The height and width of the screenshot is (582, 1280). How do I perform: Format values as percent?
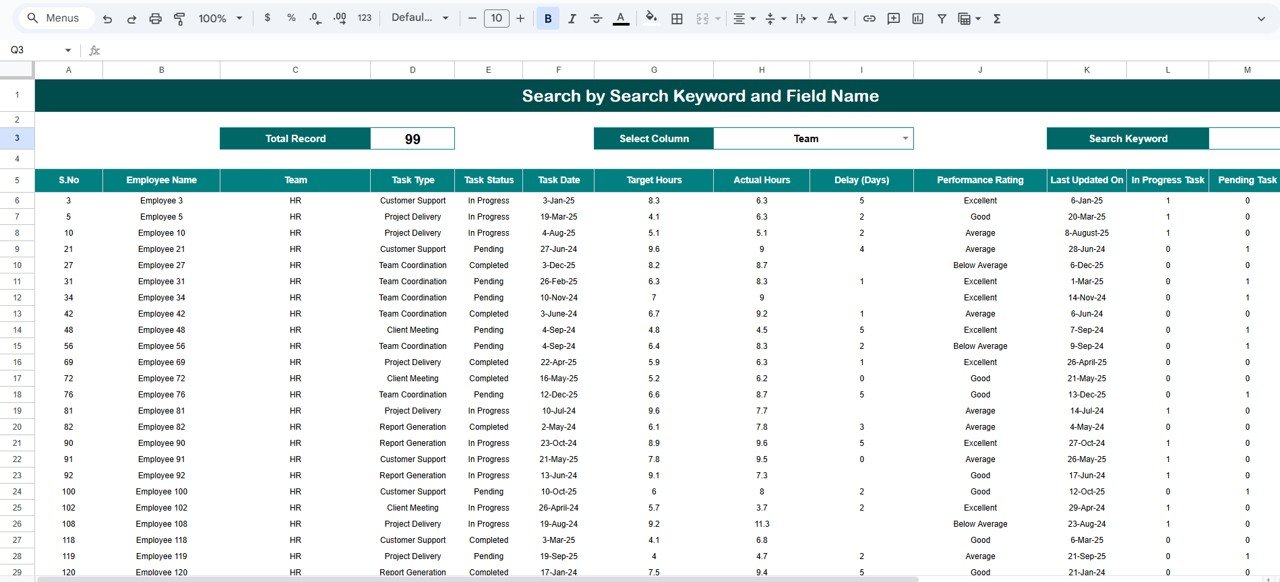click(x=290, y=18)
